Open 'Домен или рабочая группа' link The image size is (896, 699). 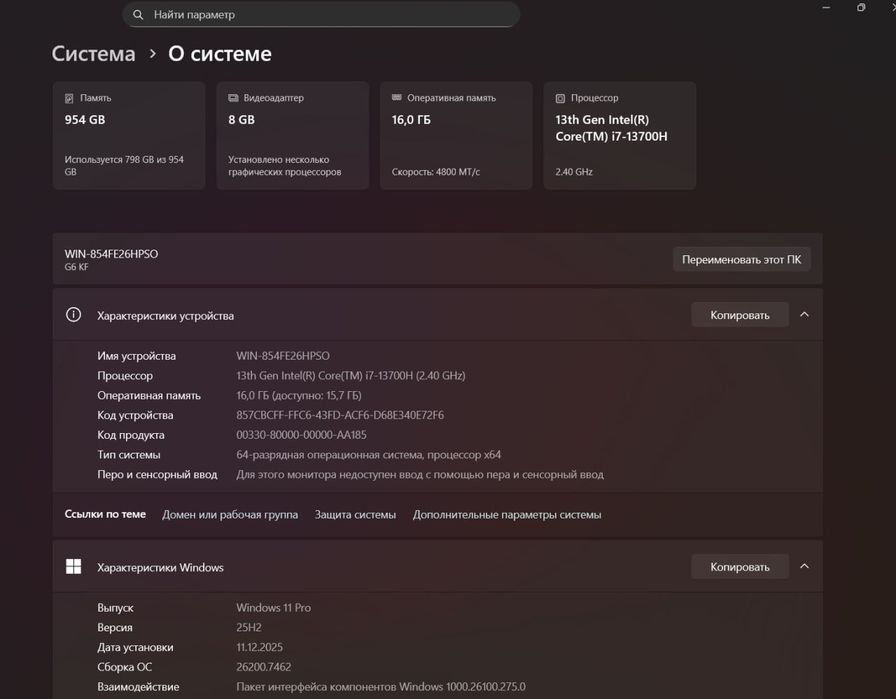230,514
